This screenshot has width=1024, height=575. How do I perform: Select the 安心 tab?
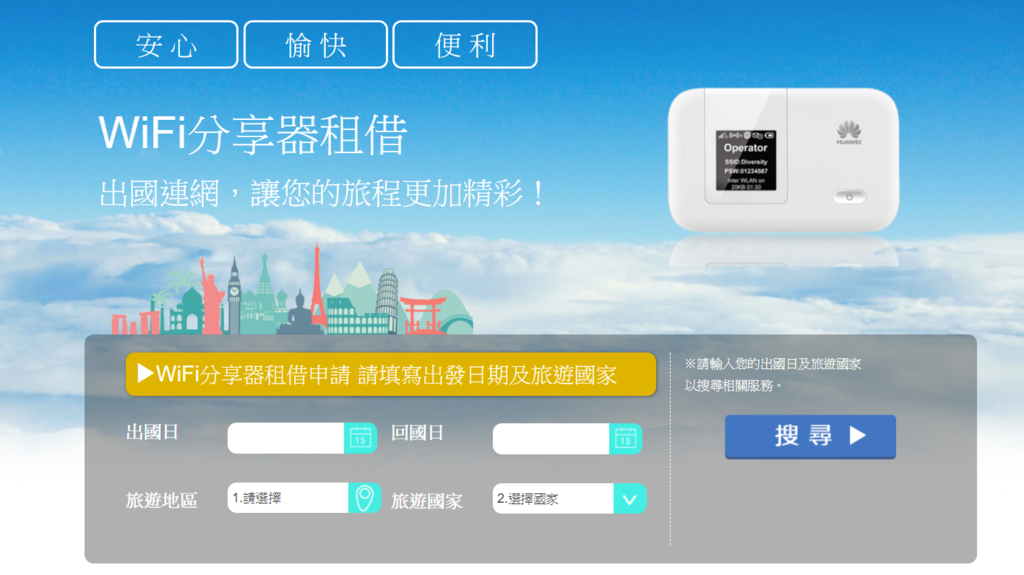coord(166,44)
